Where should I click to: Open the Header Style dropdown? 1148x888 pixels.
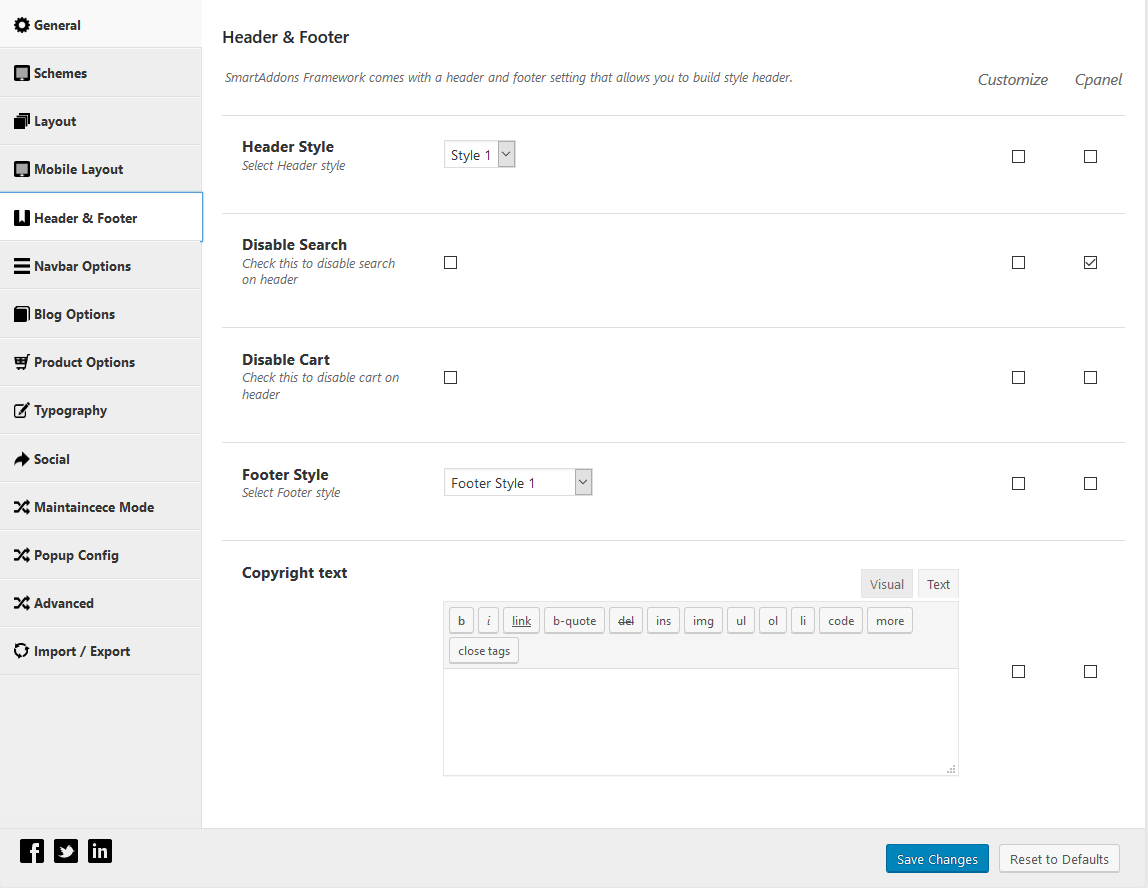coord(480,154)
